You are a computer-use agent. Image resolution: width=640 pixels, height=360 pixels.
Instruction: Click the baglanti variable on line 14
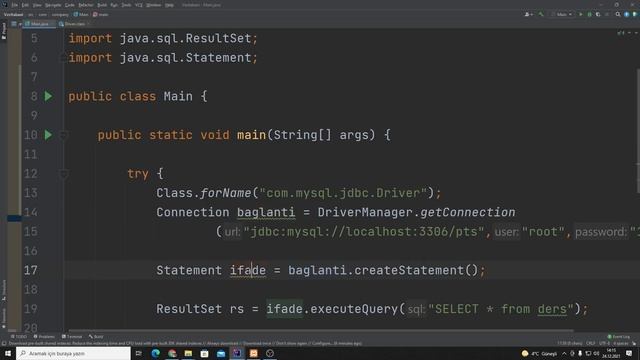(x=266, y=212)
